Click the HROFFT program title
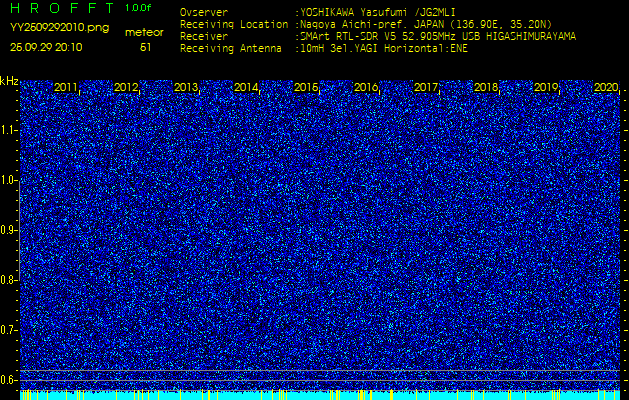This screenshot has height=400, width=629. point(62,8)
